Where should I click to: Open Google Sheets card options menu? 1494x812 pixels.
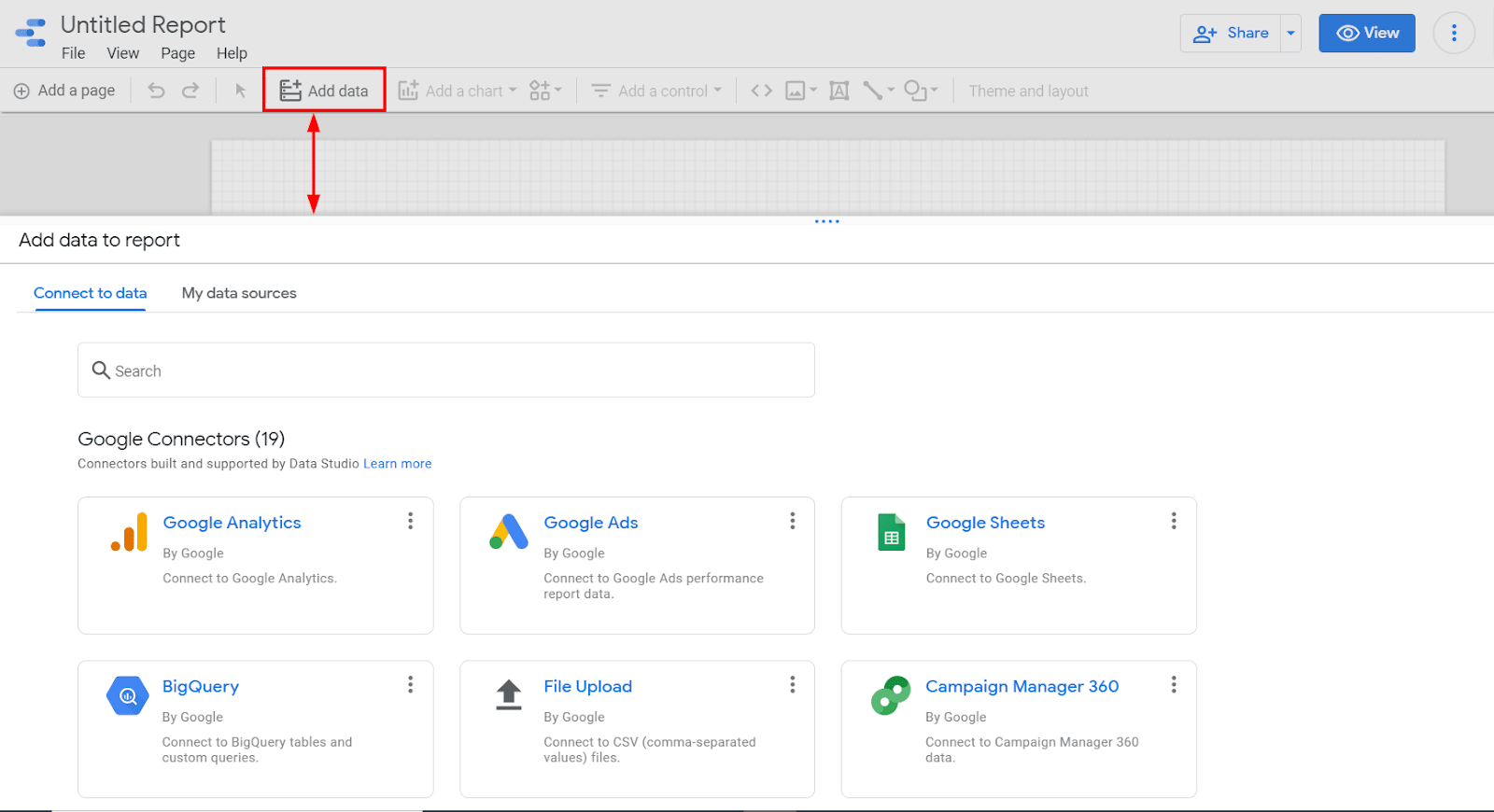click(x=1174, y=521)
